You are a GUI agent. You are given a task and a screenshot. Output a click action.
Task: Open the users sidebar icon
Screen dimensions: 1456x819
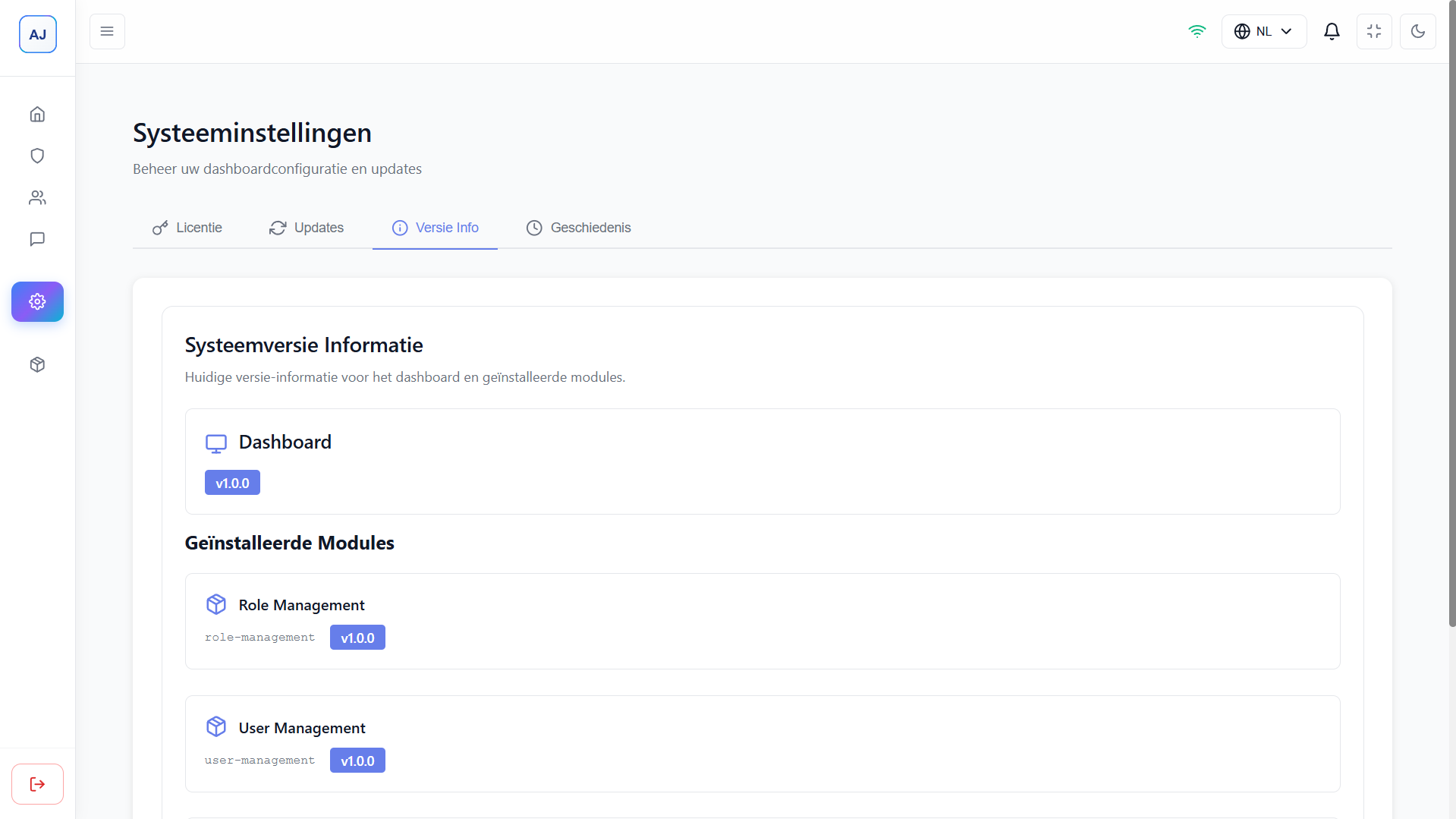(x=37, y=197)
